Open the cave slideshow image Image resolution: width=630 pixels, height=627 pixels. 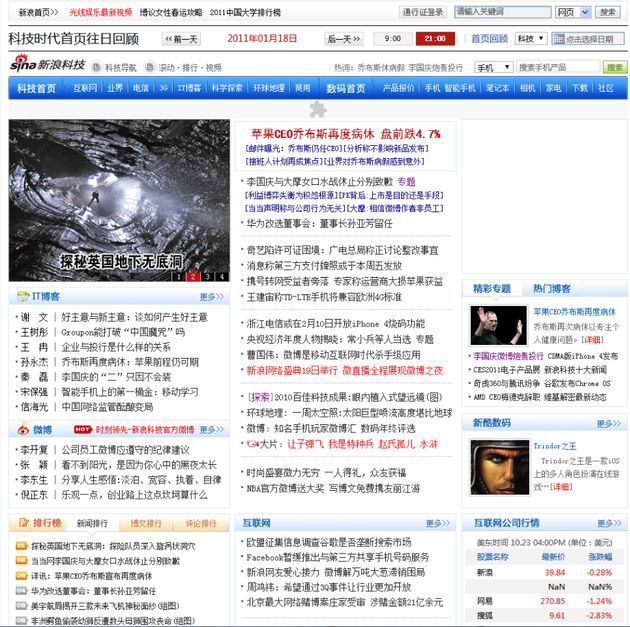(119, 200)
